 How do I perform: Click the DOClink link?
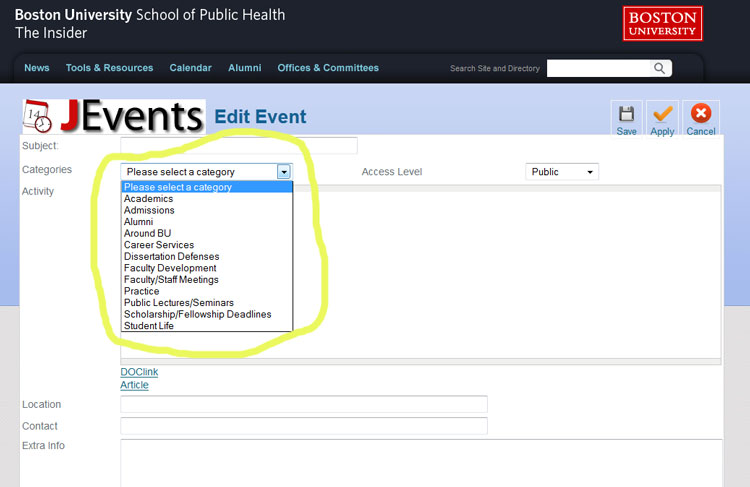tap(139, 372)
